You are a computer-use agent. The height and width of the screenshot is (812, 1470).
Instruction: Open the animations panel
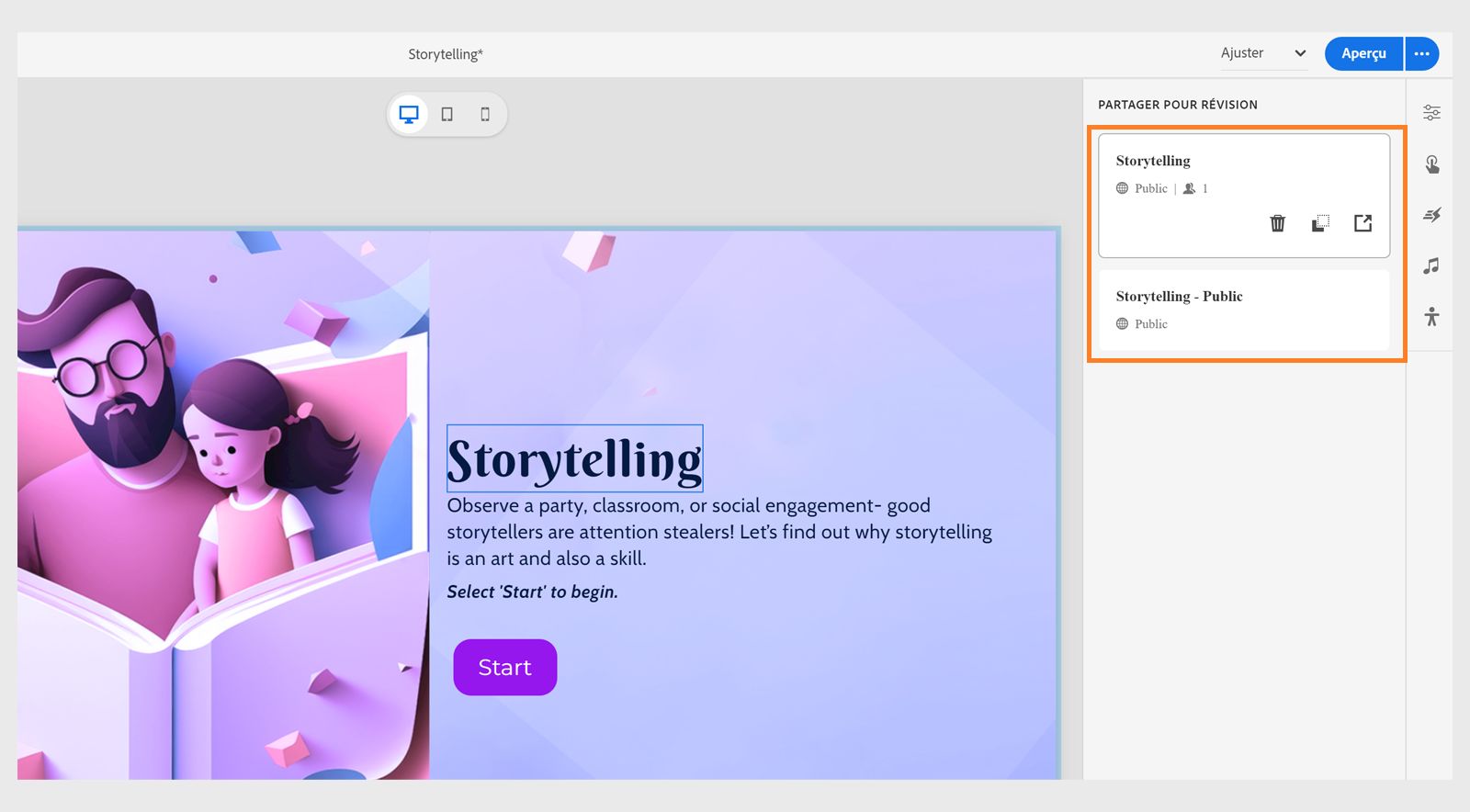(1431, 215)
